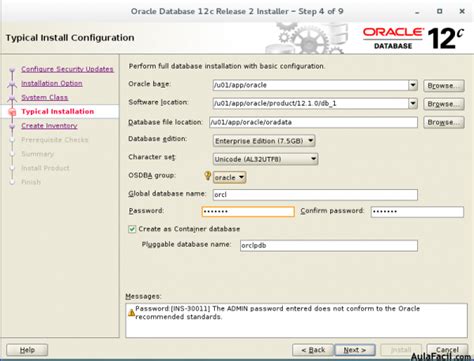This screenshot has width=474, height=361.
Task: Go to System Class step
Action: pos(45,97)
